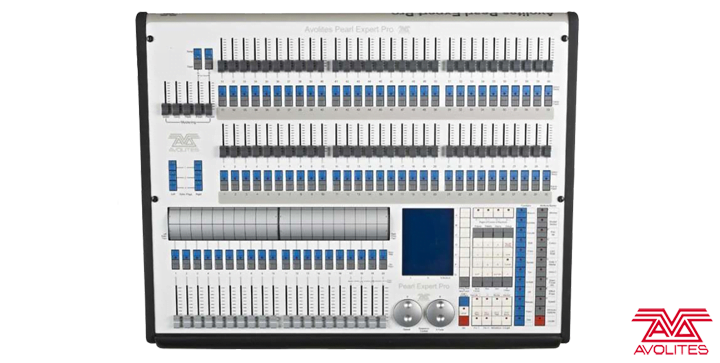Image resolution: width=720 pixels, height=363 pixels.
Task: Click top button of the grey attribute column
Action: [x=542, y=213]
